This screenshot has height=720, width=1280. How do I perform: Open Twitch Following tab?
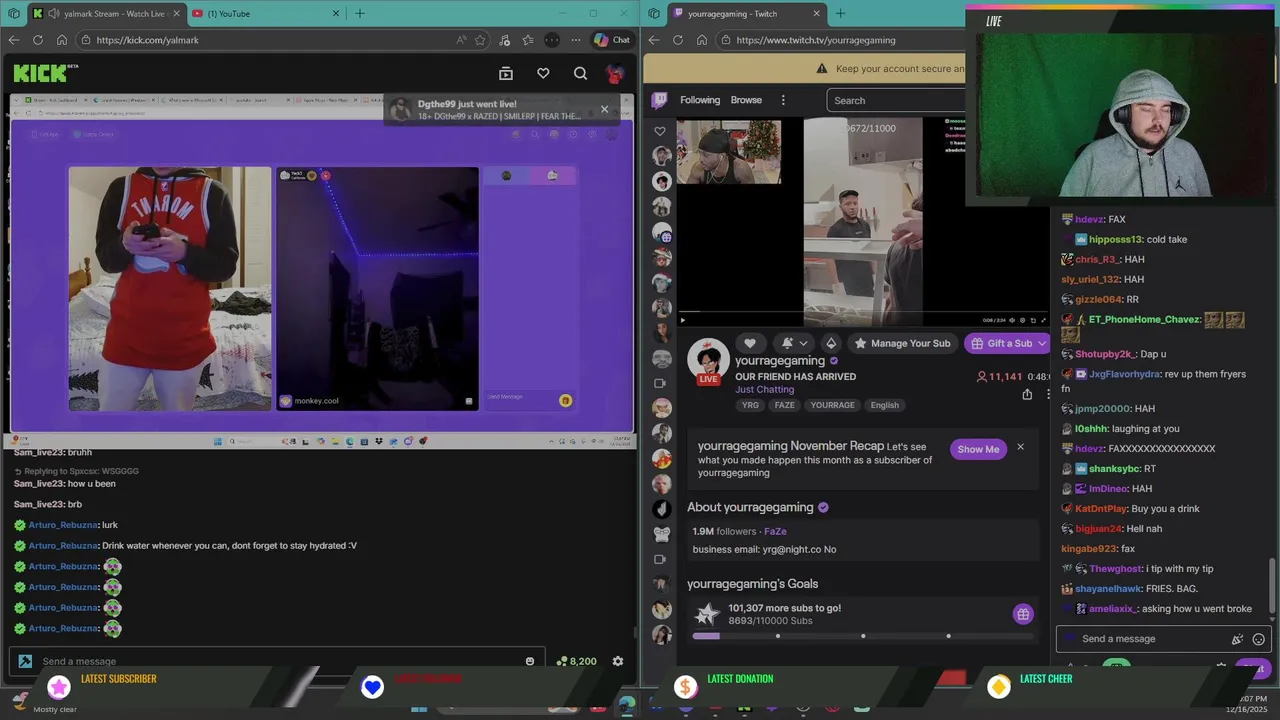coord(700,100)
